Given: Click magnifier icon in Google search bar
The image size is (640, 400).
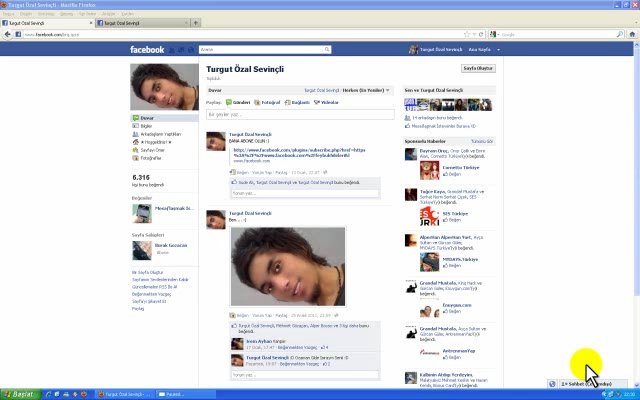Looking at the screenshot, I should (620, 34).
